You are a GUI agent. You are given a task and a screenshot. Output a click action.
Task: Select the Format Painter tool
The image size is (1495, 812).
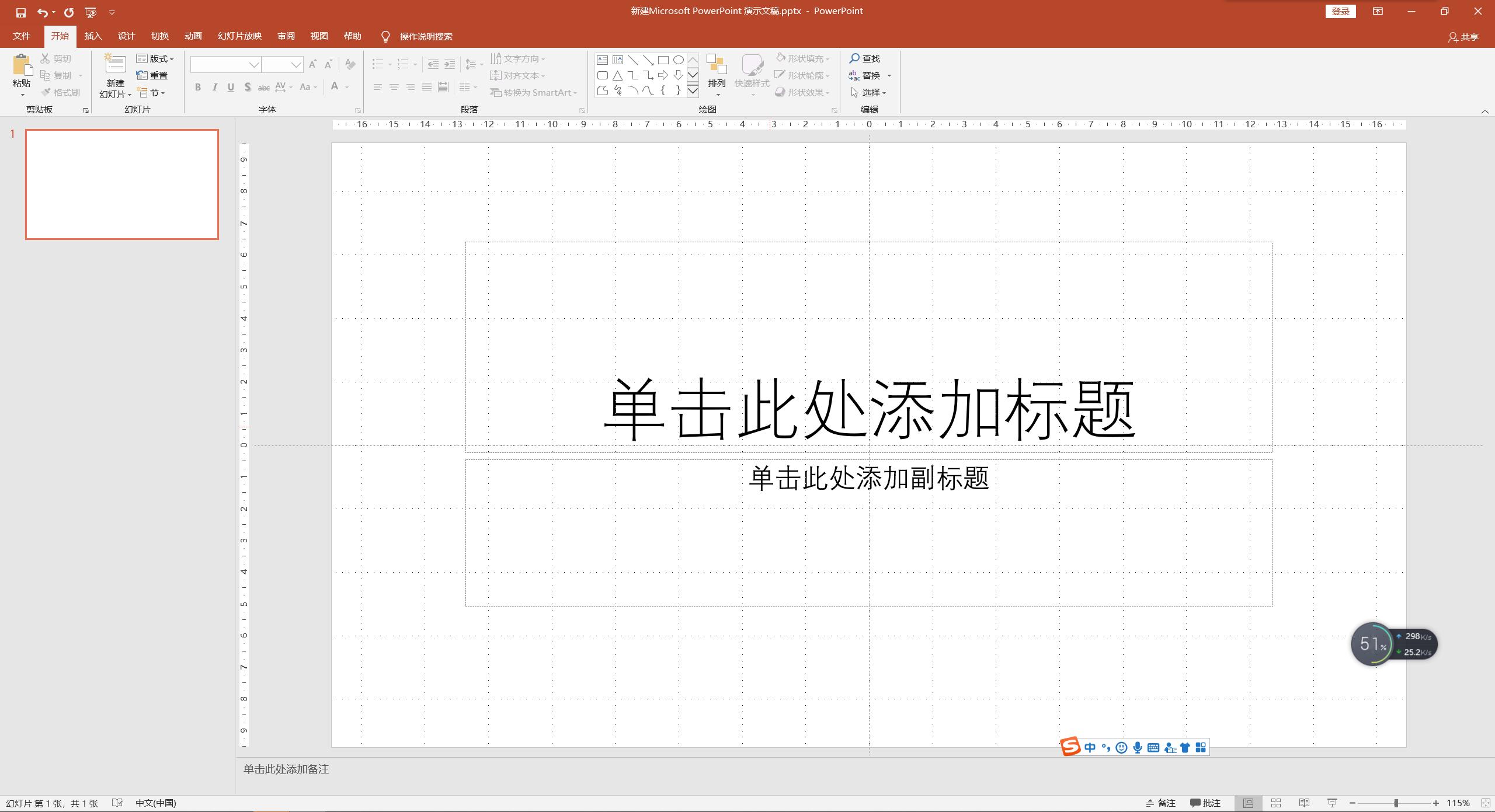61,92
